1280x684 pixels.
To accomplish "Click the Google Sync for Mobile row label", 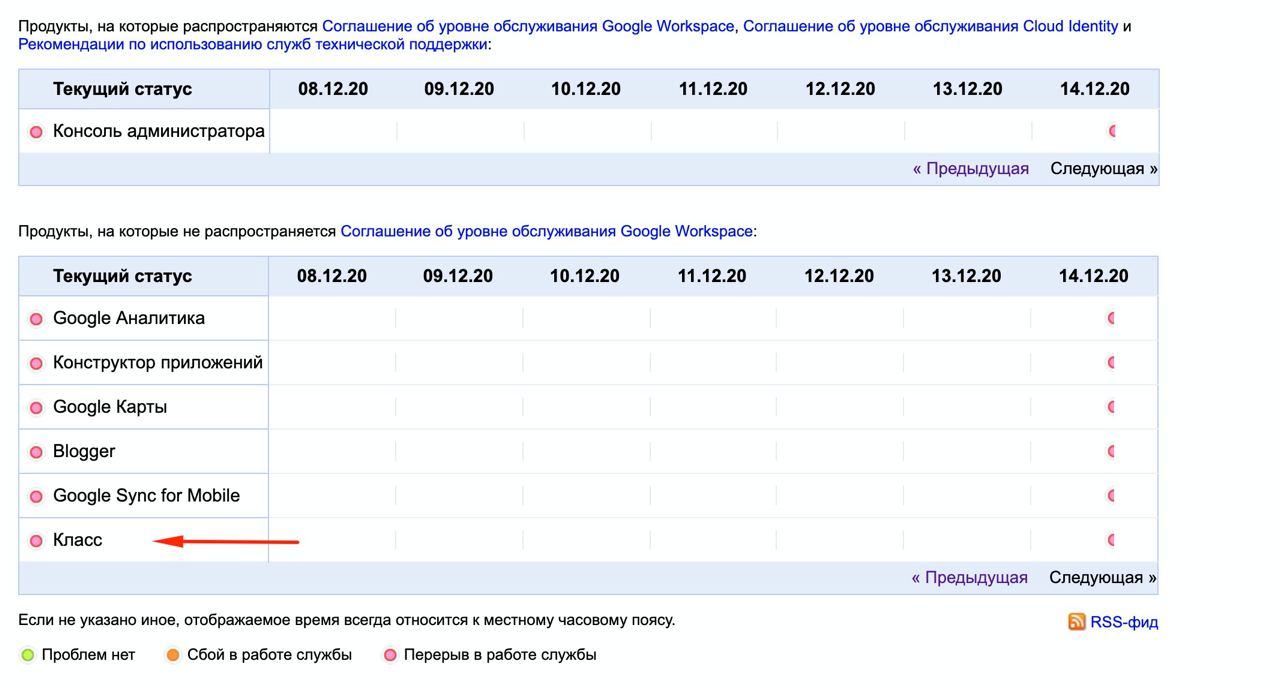I will pos(146,495).
